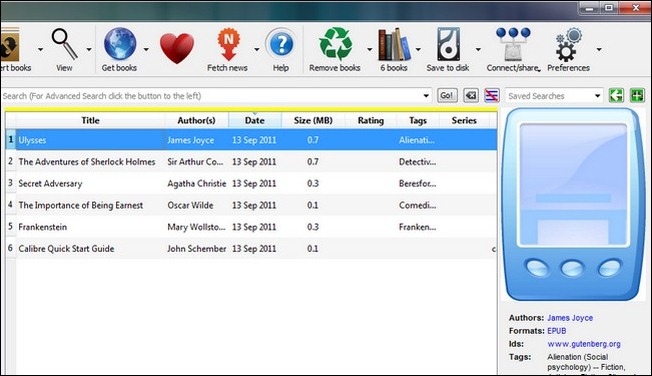
Task: Open the Connect/share icon
Action: (x=513, y=45)
